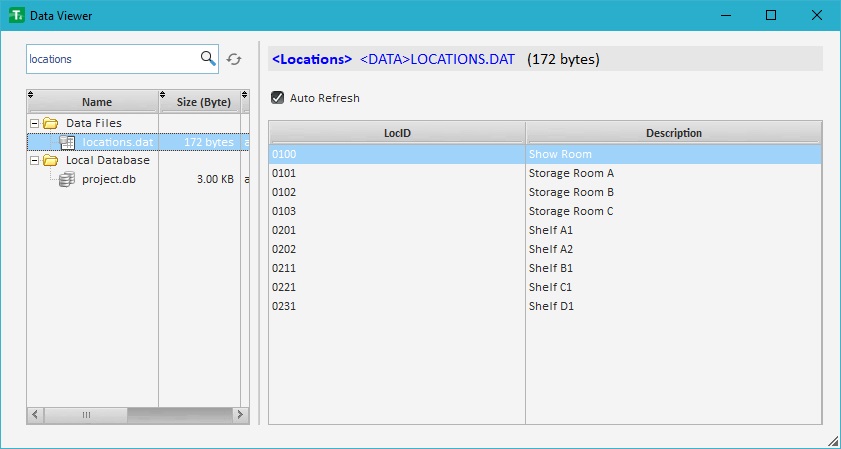Screen dimensions: 841x449
Task: Click the refresh arrows icon
Action: pyautogui.click(x=234, y=59)
